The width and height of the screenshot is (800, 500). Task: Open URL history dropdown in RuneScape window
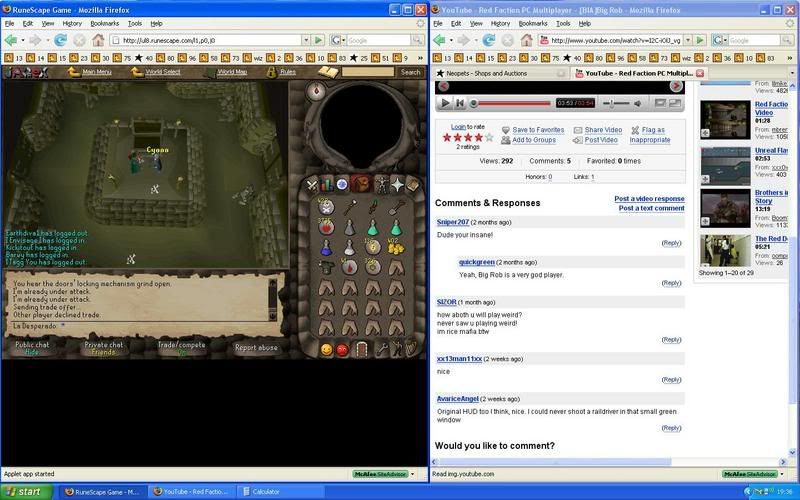[306, 40]
